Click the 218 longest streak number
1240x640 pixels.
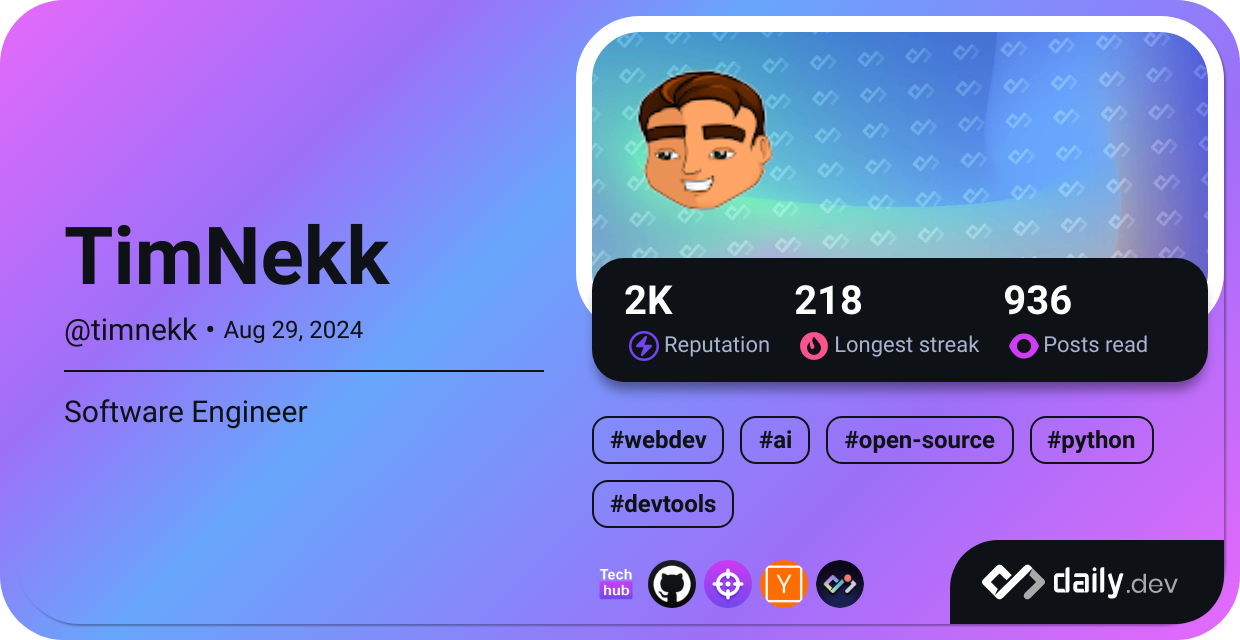pos(828,300)
